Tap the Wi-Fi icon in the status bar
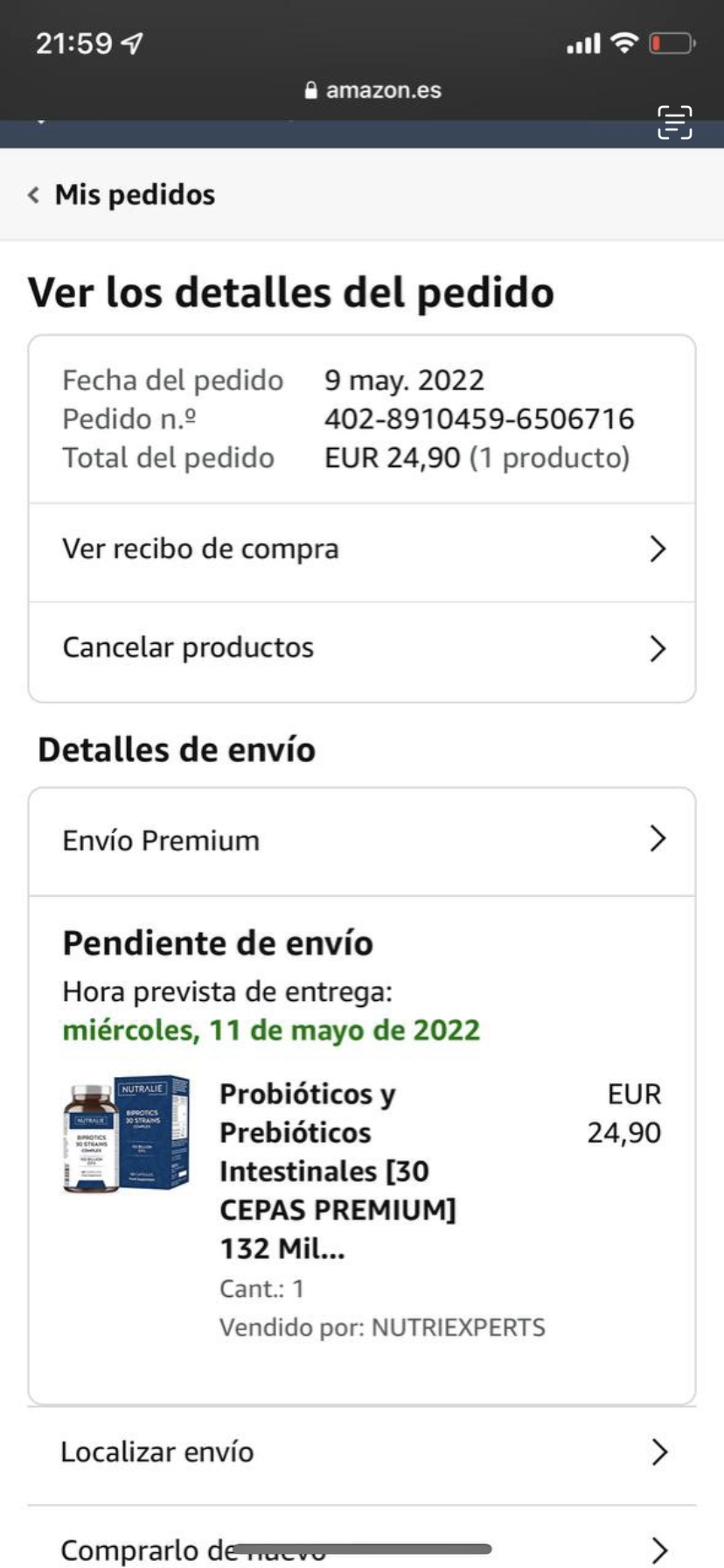This screenshot has height=1568, width=724. tap(624, 42)
